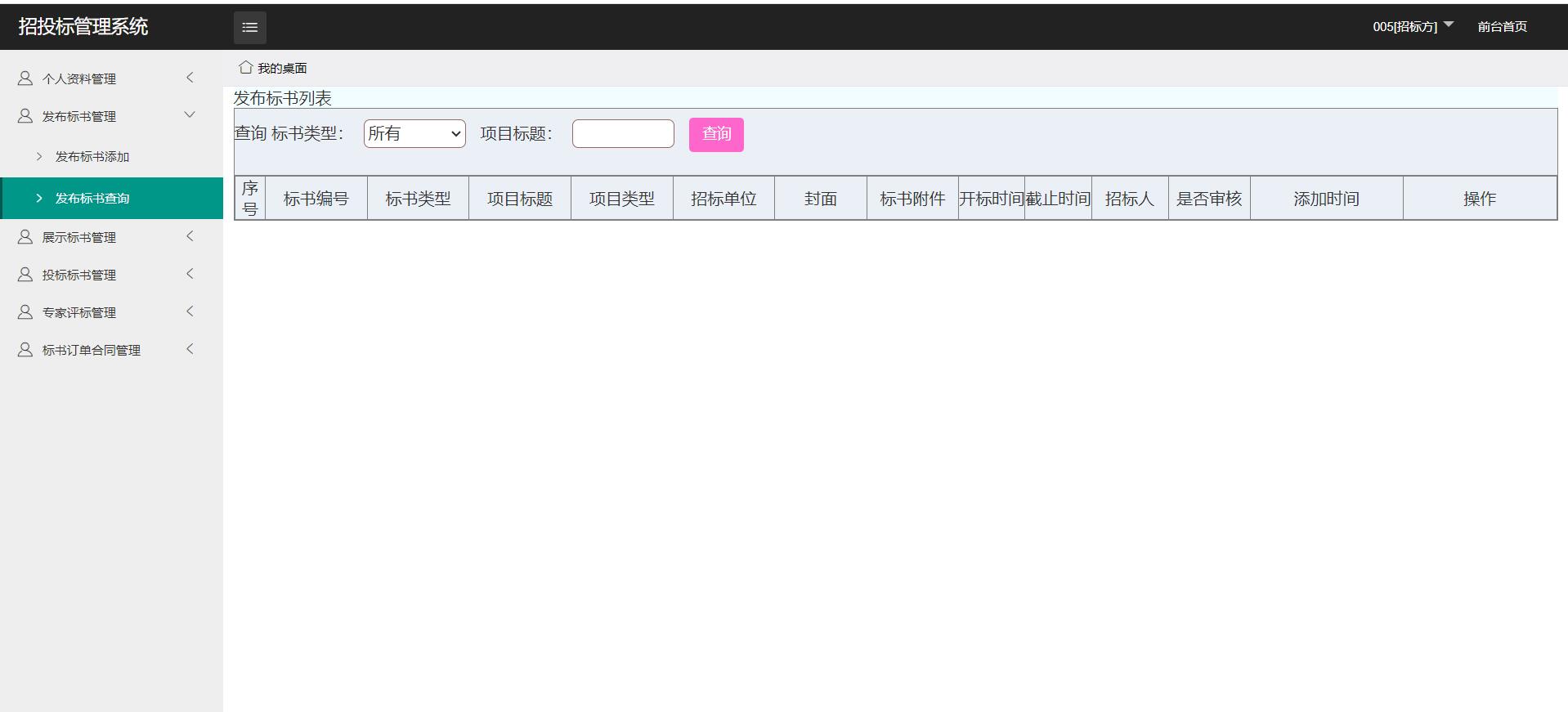Click the 开标时间 column header
1568x712 pixels.
(x=992, y=199)
